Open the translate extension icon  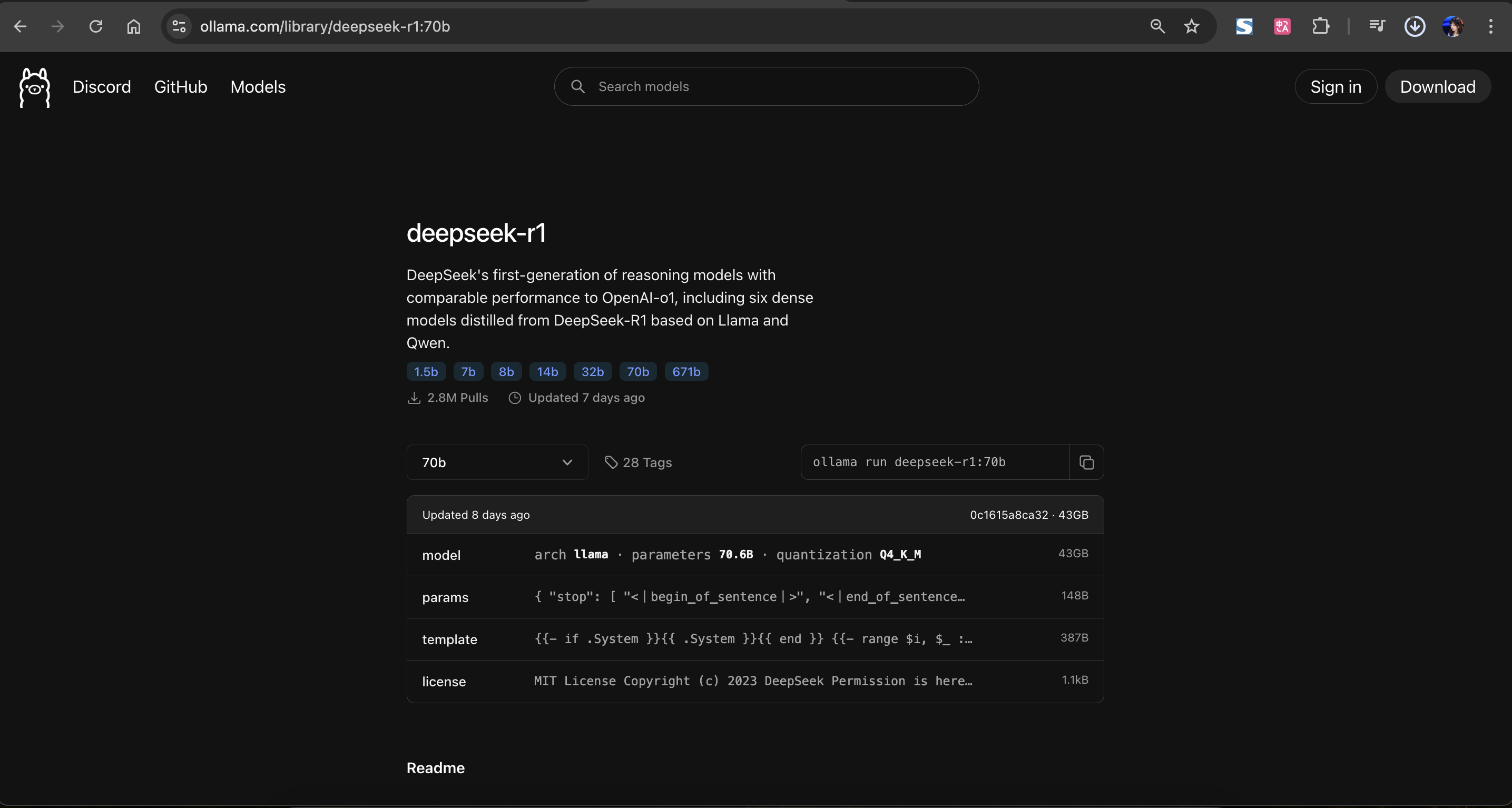(x=1282, y=26)
